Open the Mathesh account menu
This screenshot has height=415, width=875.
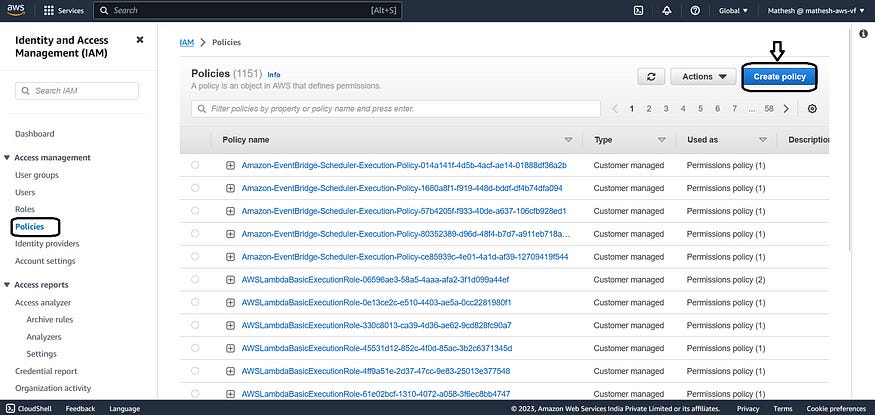pyautogui.click(x=816, y=11)
